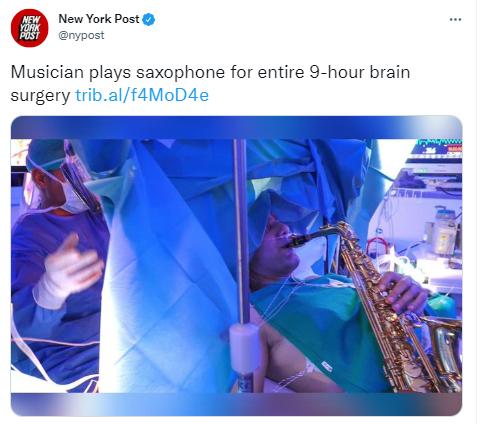The width and height of the screenshot is (480, 424).
Task: Open the trib.al/f4MoD4e link
Action: pos(142,95)
